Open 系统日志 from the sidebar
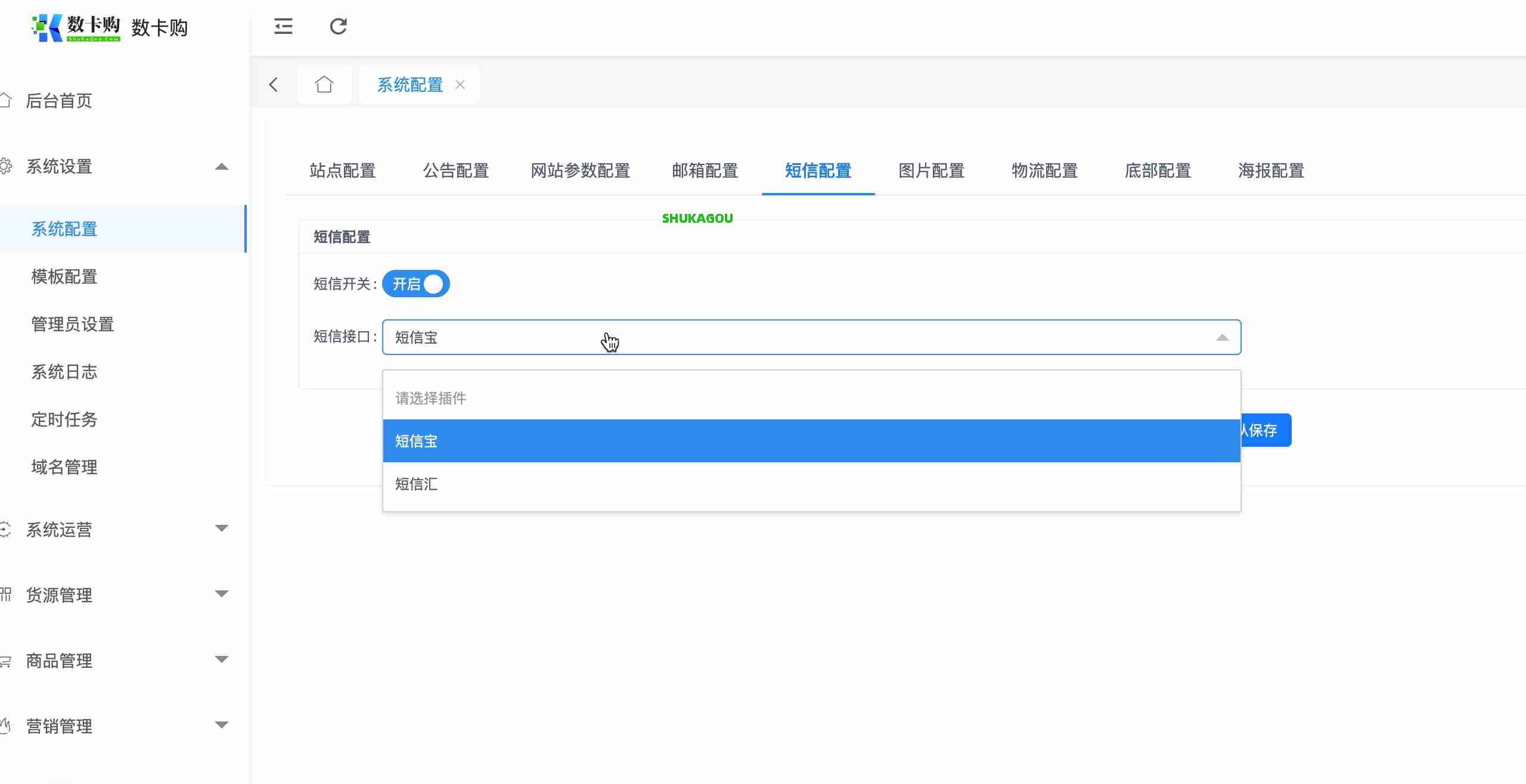The height and width of the screenshot is (784, 1526). tap(64, 372)
